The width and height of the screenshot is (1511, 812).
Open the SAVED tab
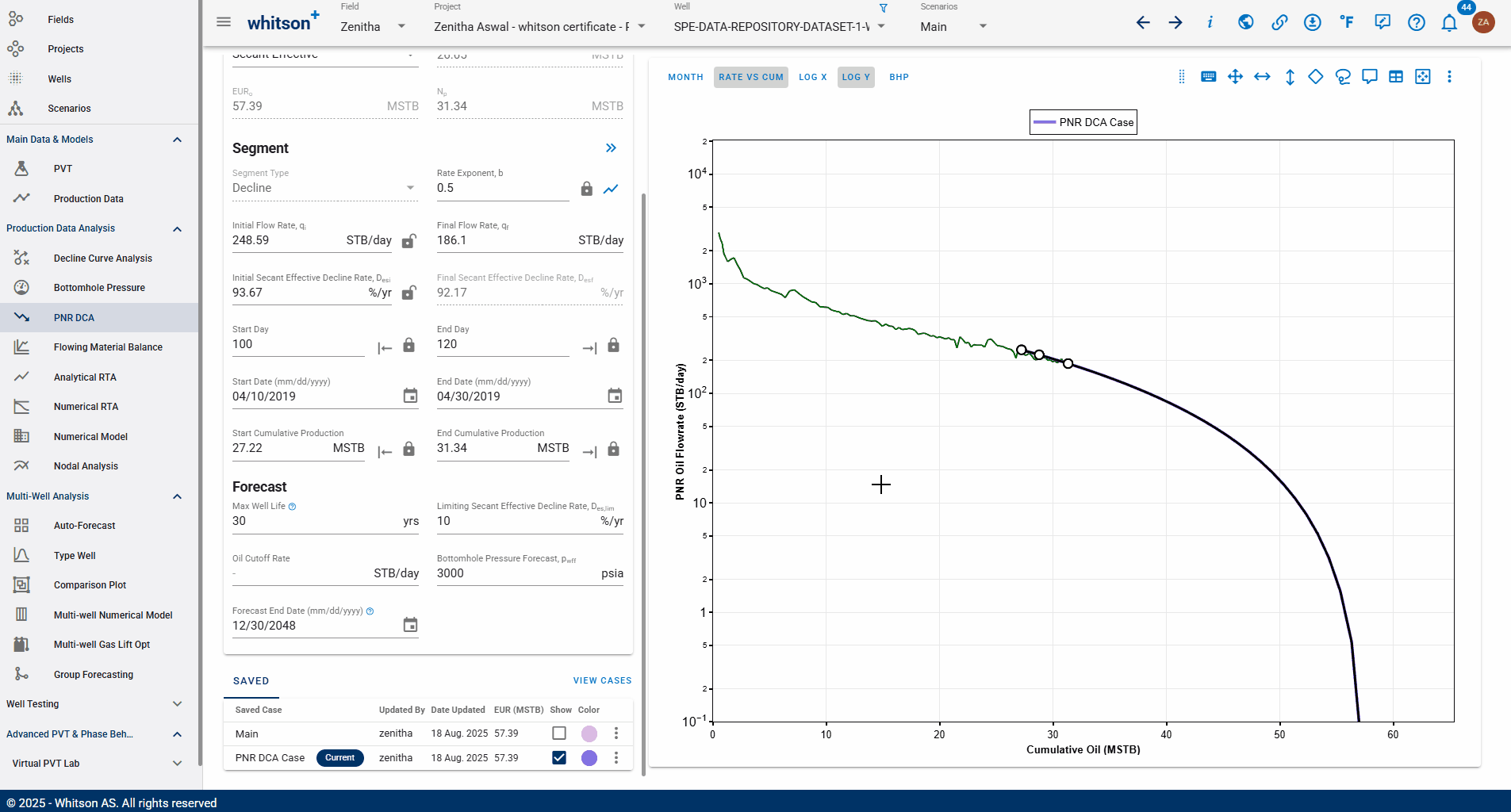(251, 680)
